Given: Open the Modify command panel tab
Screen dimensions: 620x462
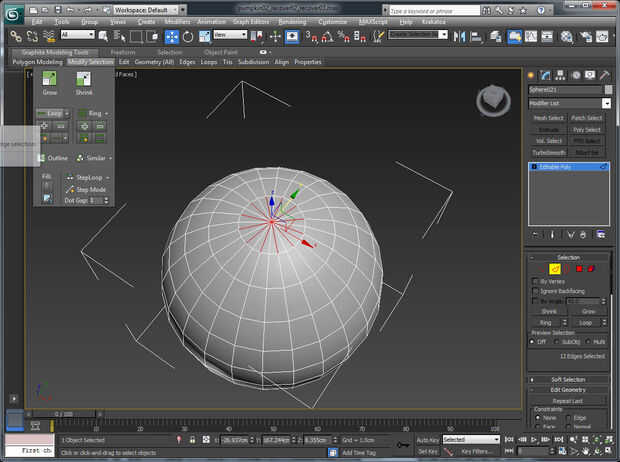Looking at the screenshot, I should coord(546,76).
